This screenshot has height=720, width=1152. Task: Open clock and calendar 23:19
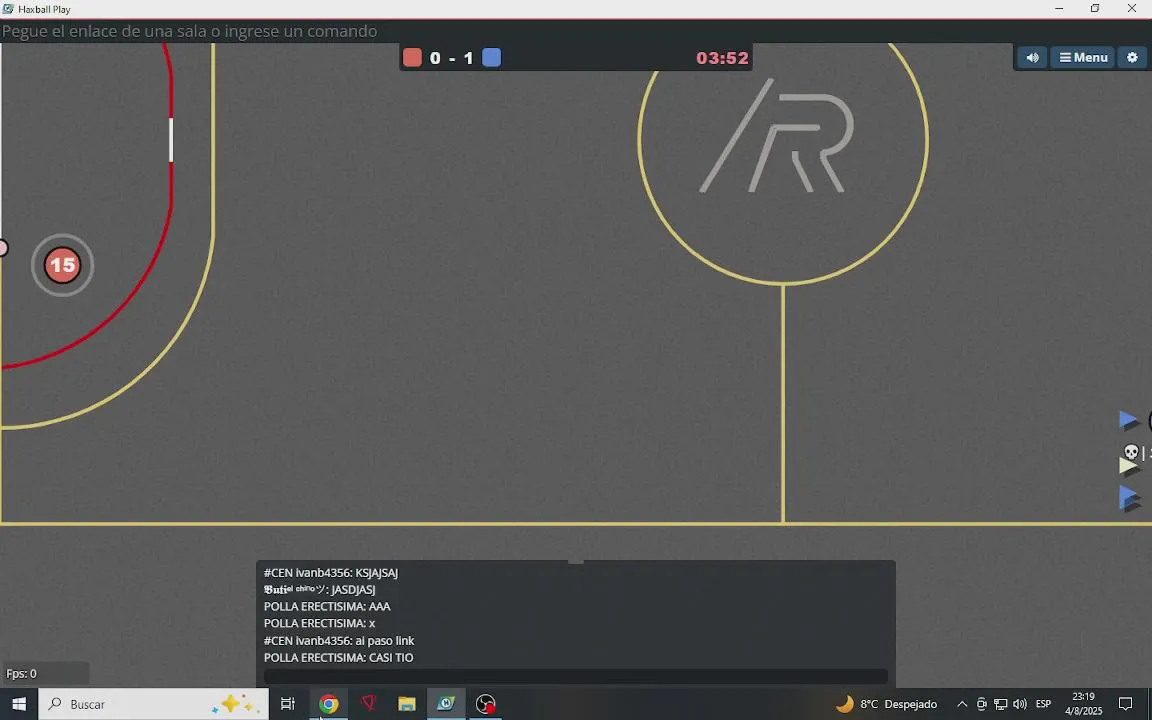pyautogui.click(x=1084, y=704)
